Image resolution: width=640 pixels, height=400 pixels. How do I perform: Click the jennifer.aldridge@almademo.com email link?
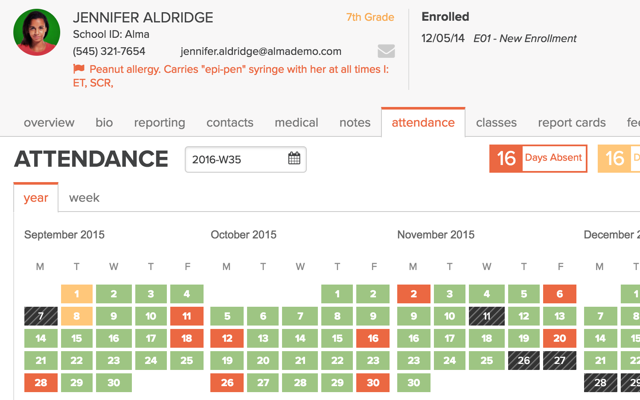[261, 51]
